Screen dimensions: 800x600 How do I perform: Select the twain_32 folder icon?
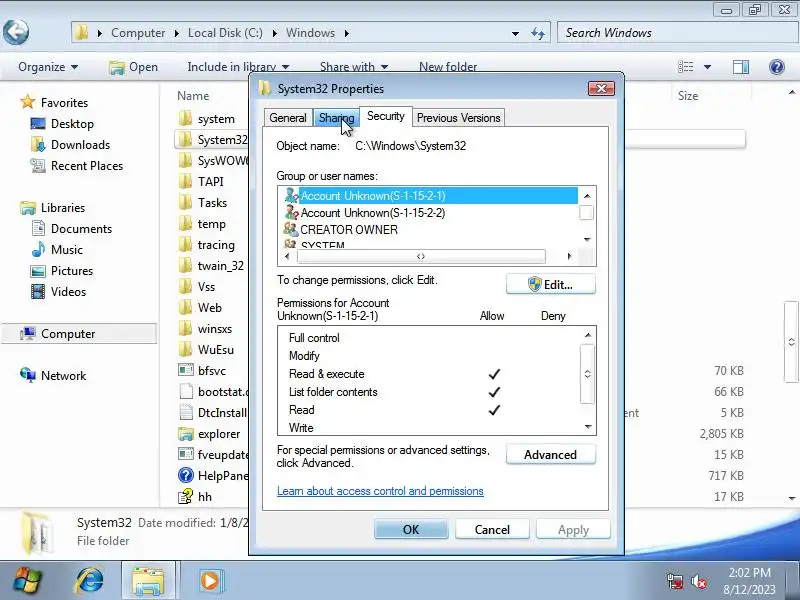(186, 265)
